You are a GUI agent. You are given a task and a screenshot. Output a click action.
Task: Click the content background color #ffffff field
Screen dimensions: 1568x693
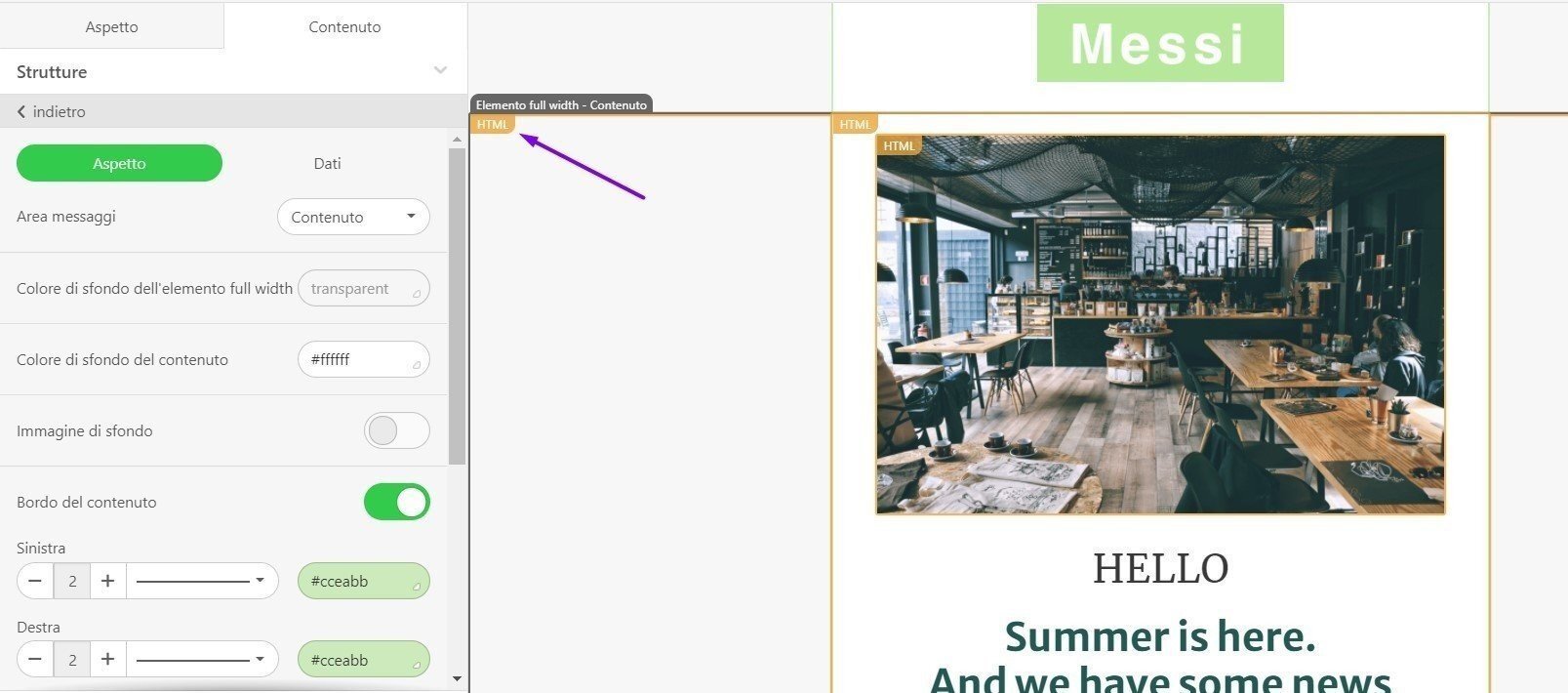[363, 359]
